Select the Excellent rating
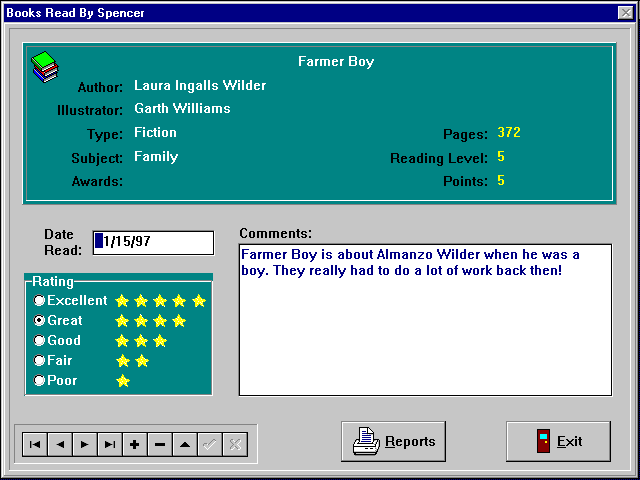Viewport: 640px width, 480px height. pos(40,301)
